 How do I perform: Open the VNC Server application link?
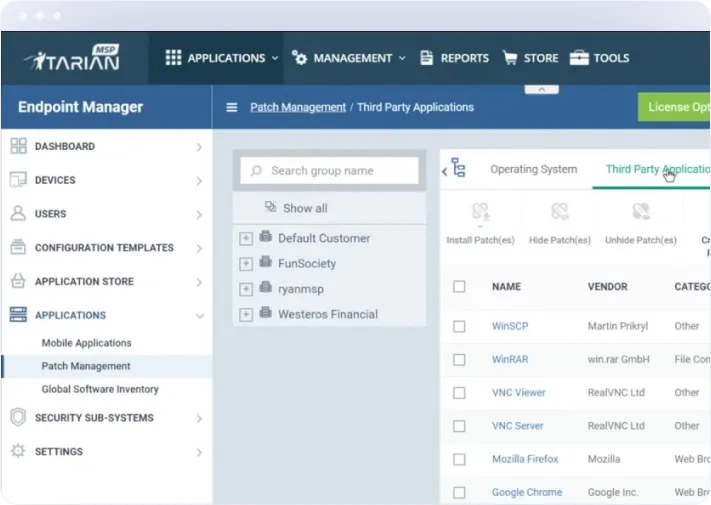[517, 426]
